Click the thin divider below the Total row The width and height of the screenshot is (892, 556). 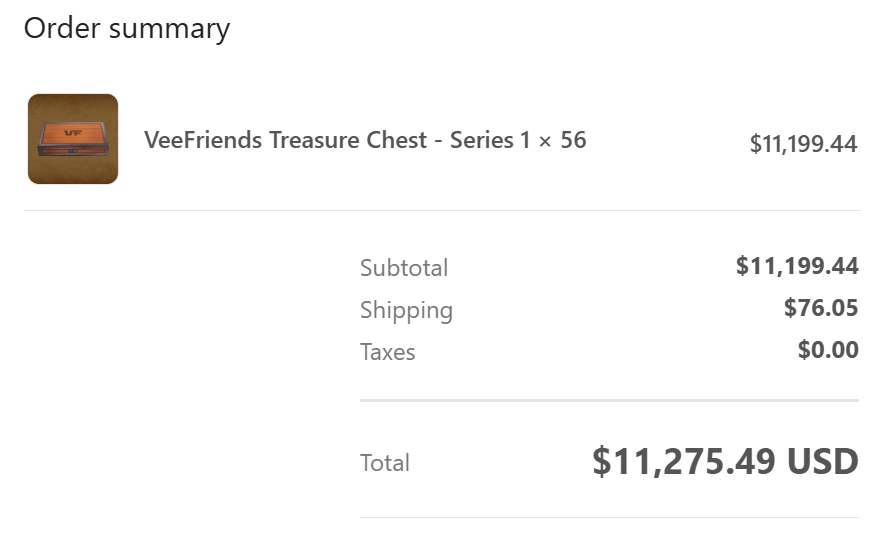pos(609,517)
